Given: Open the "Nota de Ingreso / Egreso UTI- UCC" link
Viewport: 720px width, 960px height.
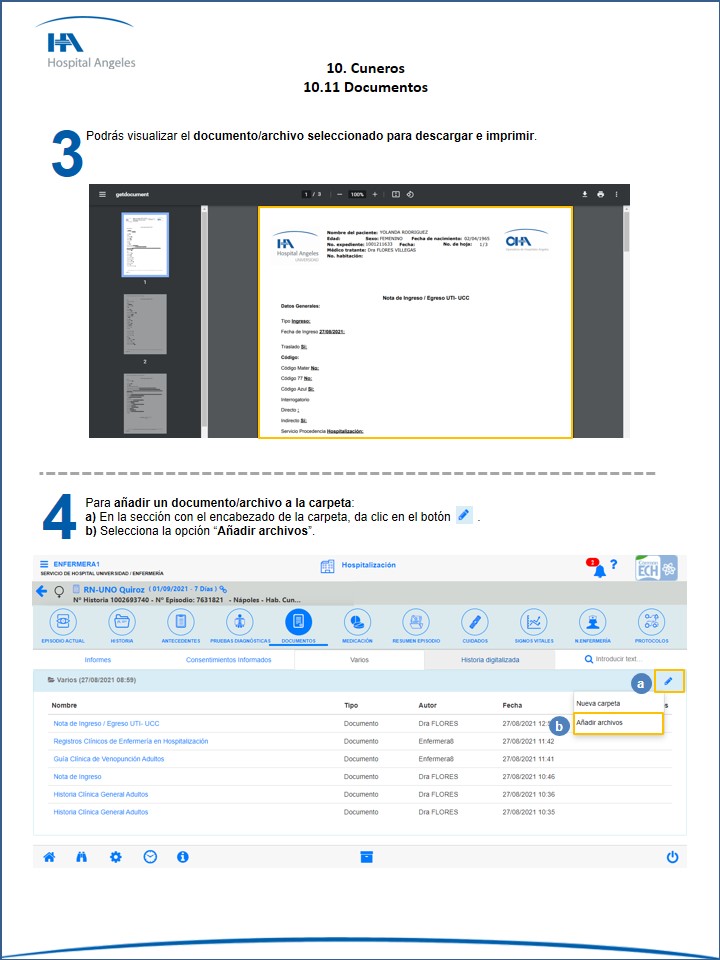Looking at the screenshot, I should [106, 723].
